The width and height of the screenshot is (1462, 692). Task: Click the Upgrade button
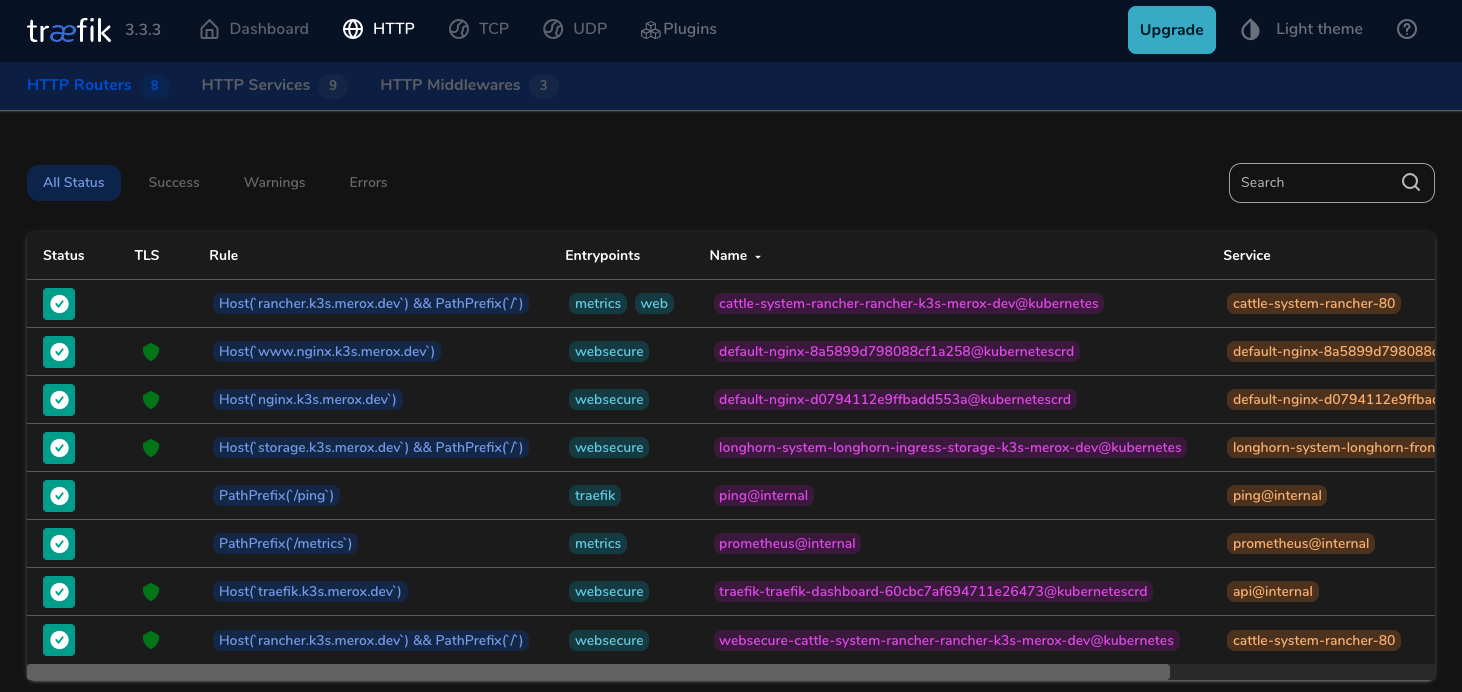tap(1172, 30)
